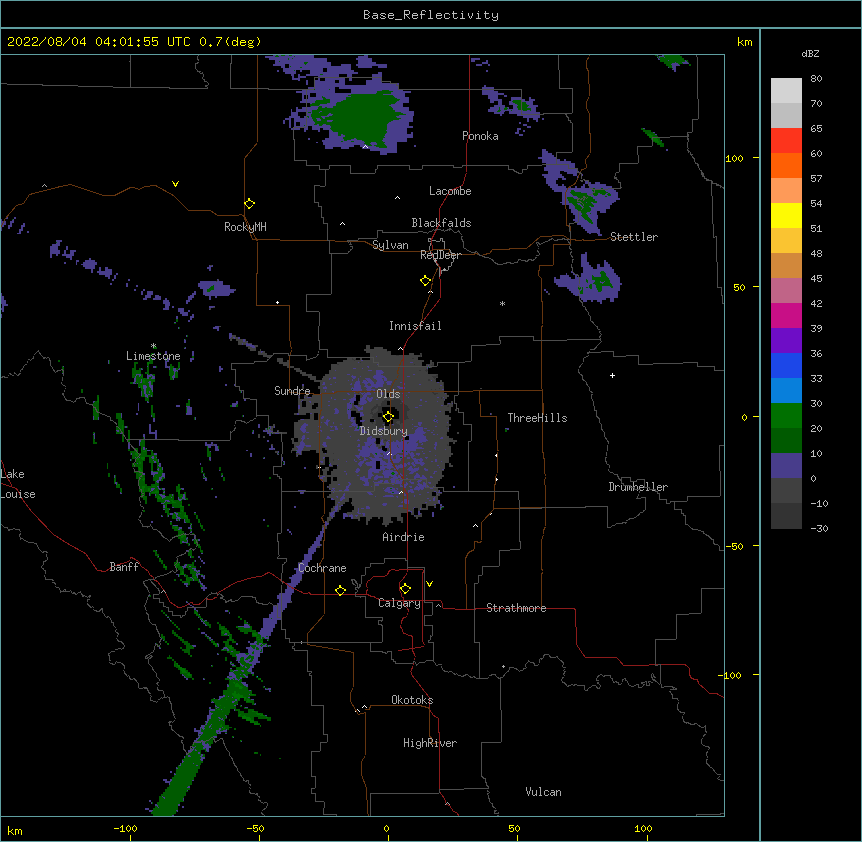Click the Limestone label
Image resolution: width=862 pixels, height=842 pixels.
coord(153,356)
